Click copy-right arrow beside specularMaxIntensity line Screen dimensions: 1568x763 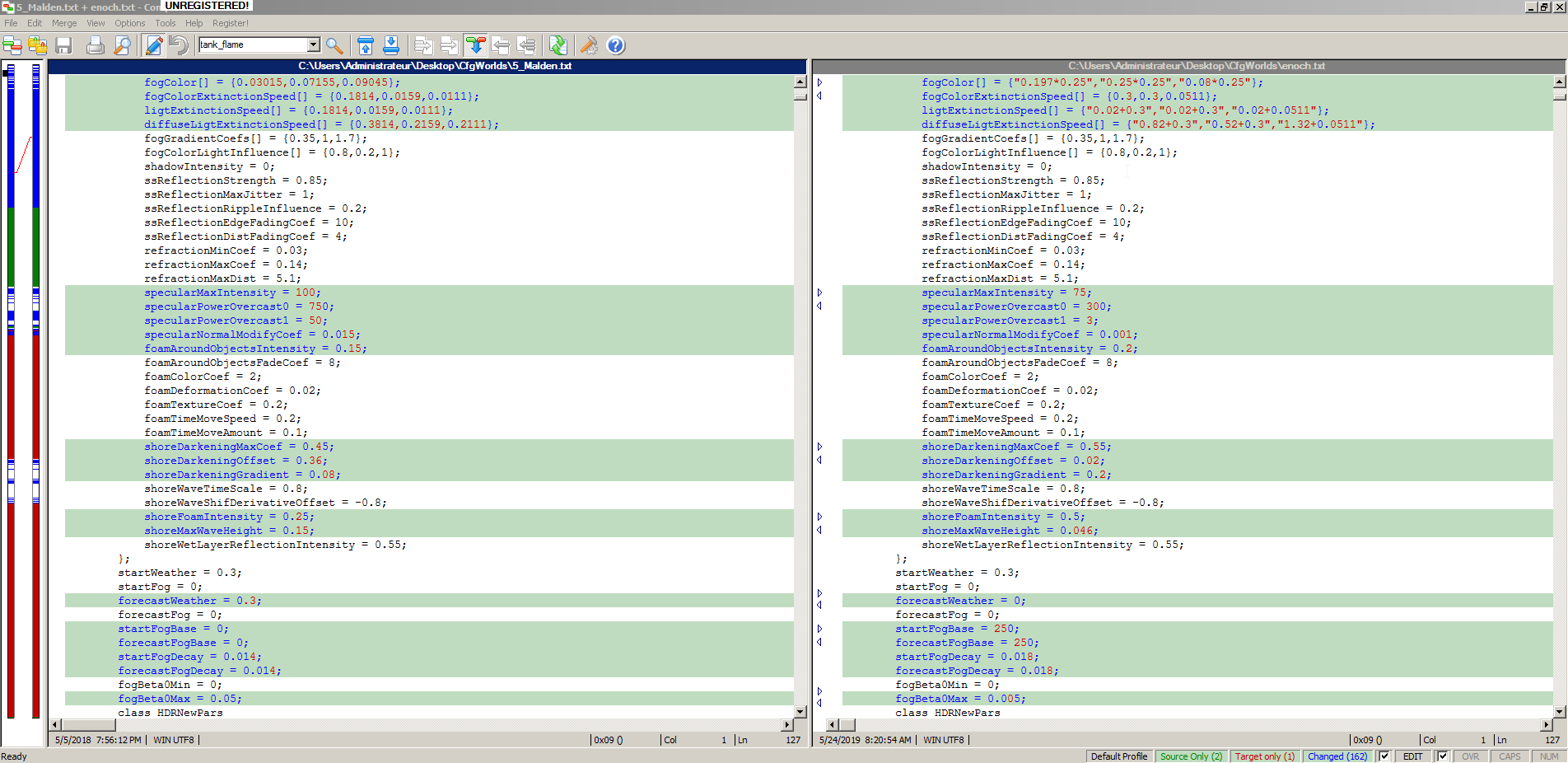tap(819, 293)
